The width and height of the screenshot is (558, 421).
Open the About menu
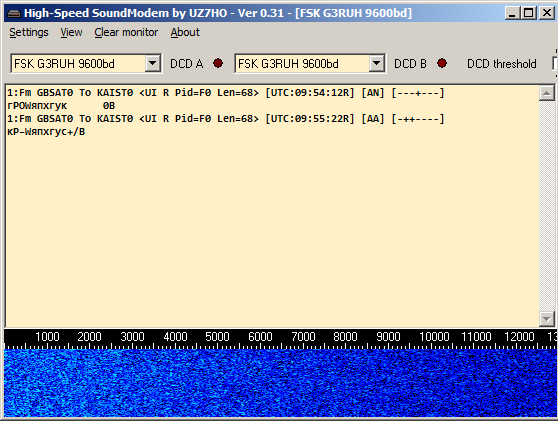[x=185, y=32]
